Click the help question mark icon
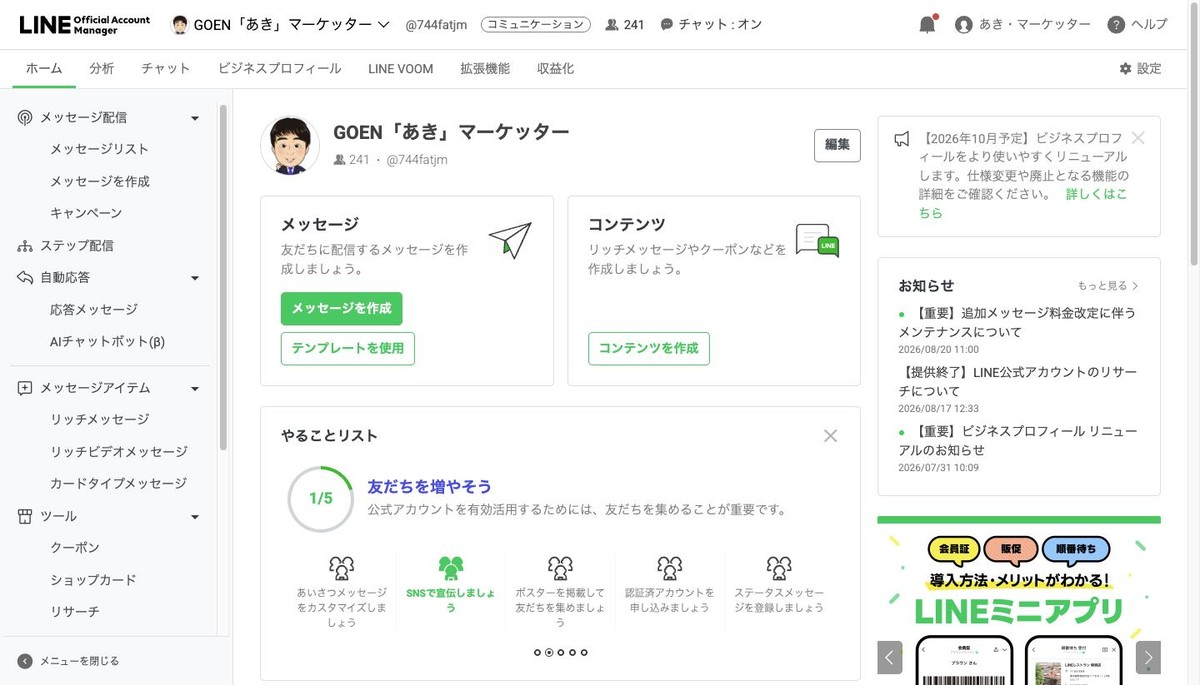 click(x=1116, y=25)
